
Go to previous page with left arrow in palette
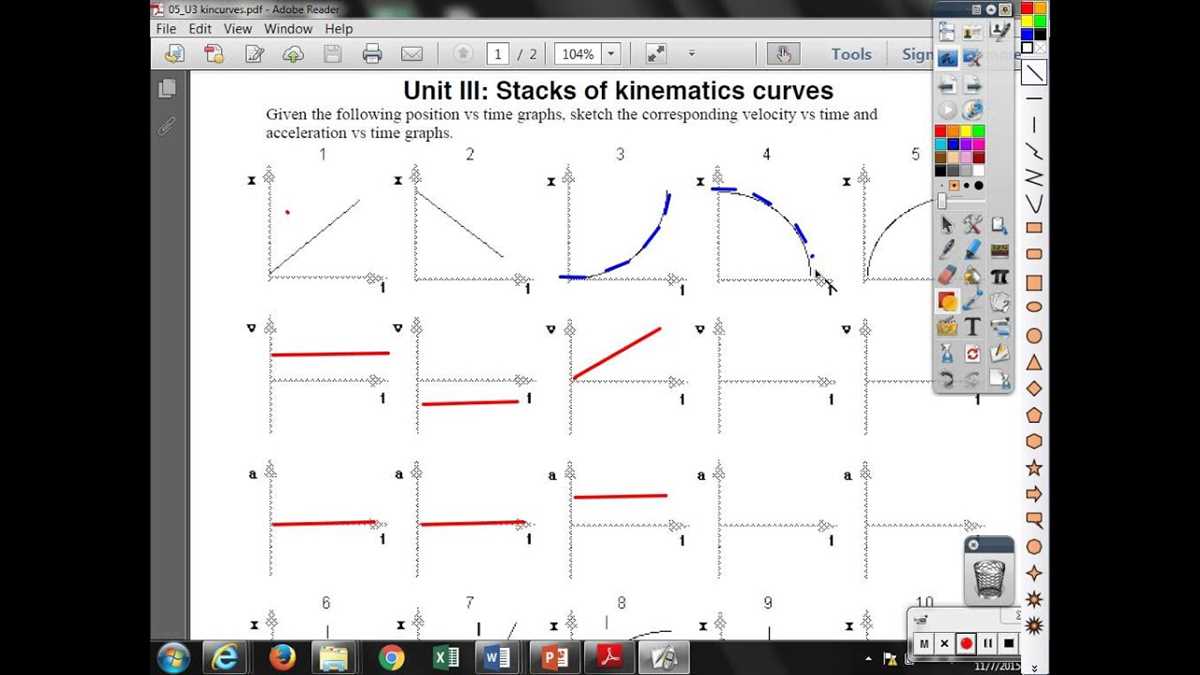946,85
